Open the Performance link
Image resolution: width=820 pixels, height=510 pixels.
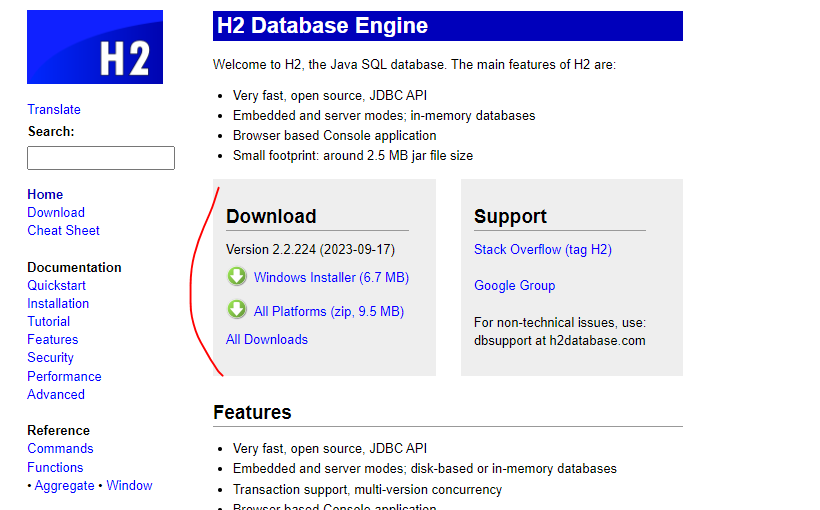pos(64,377)
